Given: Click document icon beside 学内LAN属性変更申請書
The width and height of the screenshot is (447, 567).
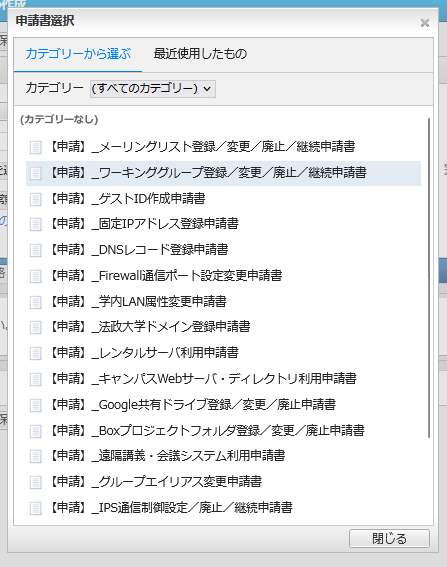Looking at the screenshot, I should (x=35, y=302).
